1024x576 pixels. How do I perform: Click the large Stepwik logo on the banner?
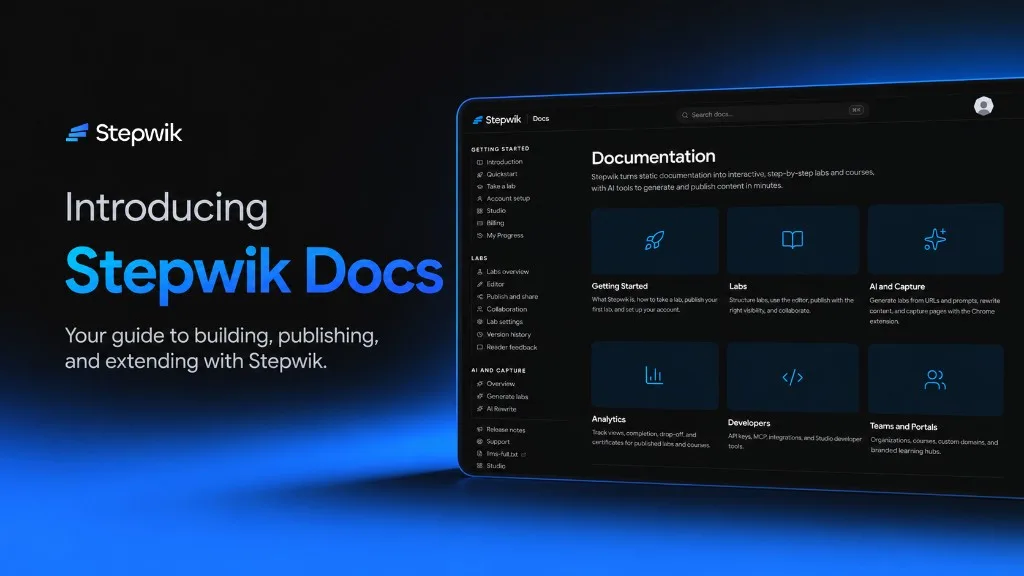(x=124, y=133)
